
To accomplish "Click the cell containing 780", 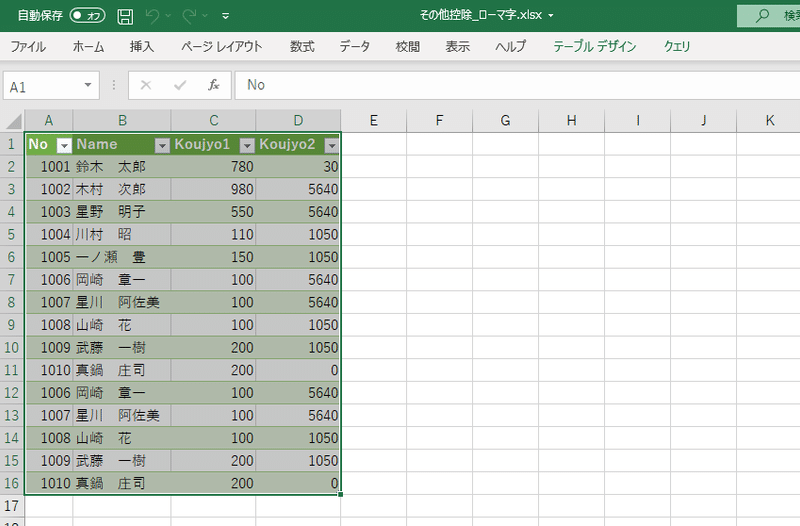I will (x=213, y=167).
